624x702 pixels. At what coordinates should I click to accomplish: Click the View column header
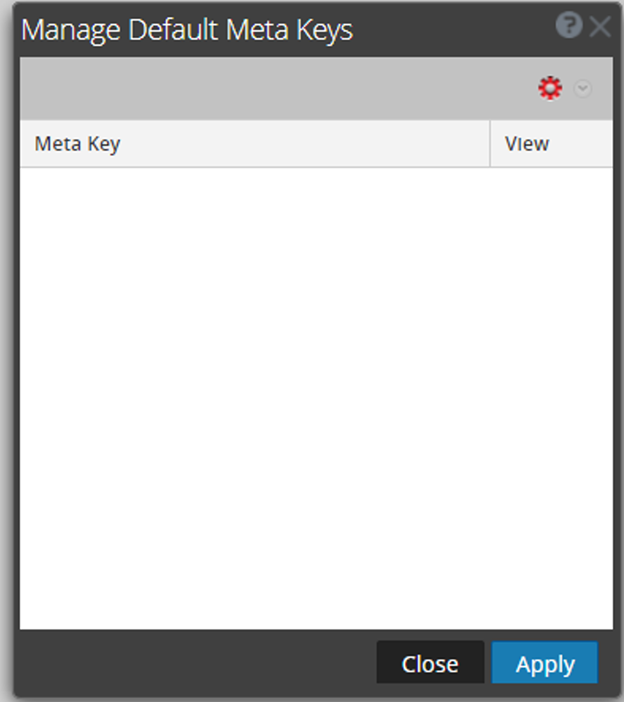coord(551,144)
